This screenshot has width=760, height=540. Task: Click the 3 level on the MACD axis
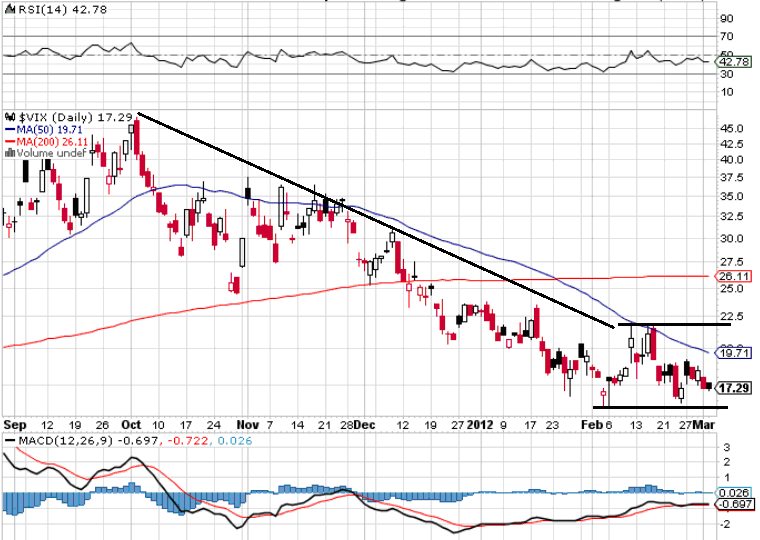[727, 447]
